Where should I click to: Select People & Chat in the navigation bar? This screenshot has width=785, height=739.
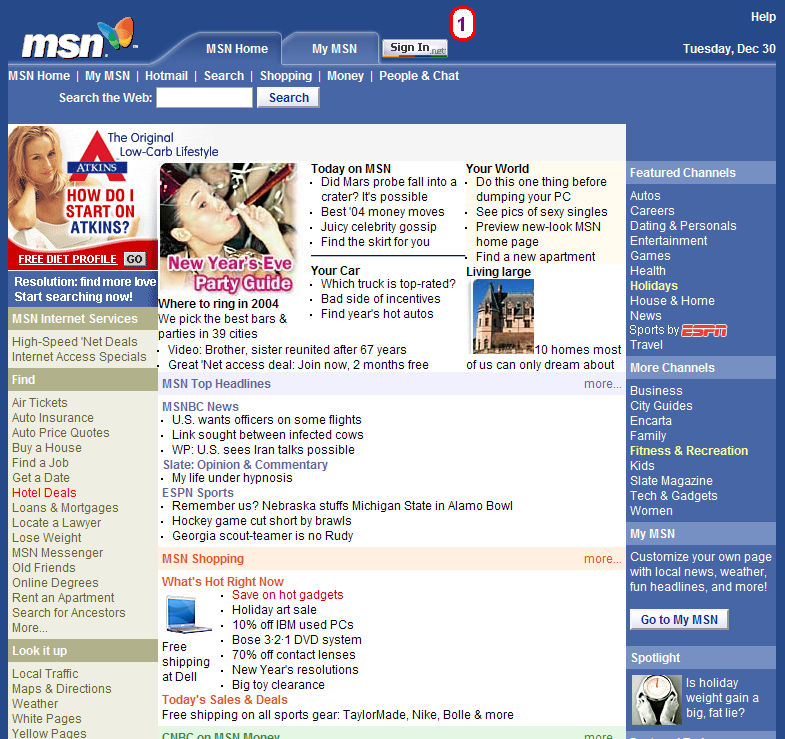pyautogui.click(x=419, y=76)
